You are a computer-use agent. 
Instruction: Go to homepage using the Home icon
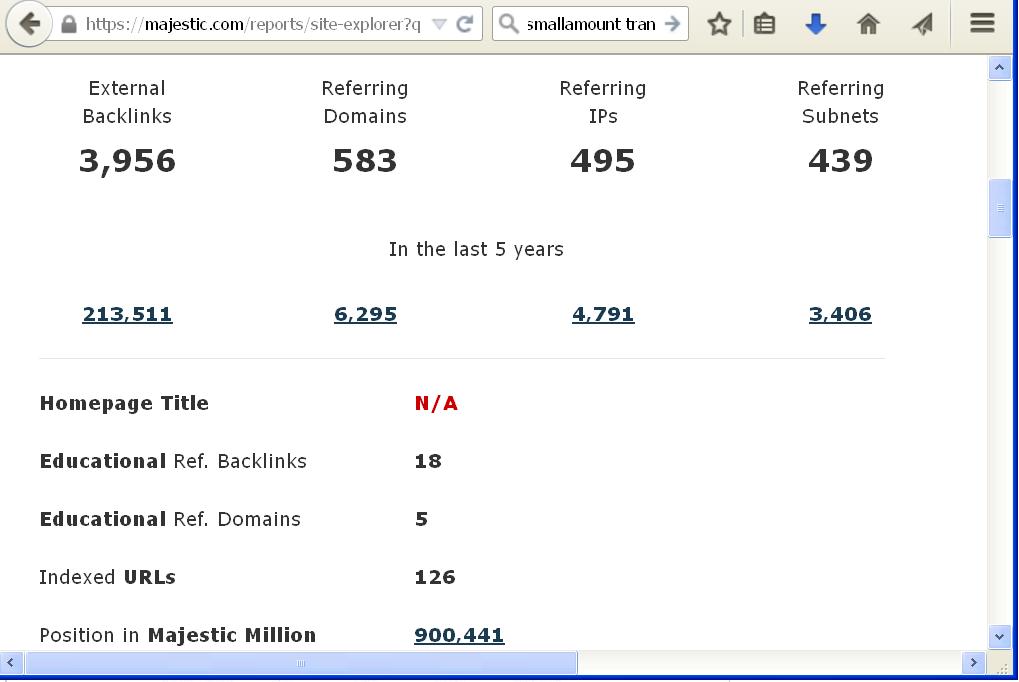(868, 23)
